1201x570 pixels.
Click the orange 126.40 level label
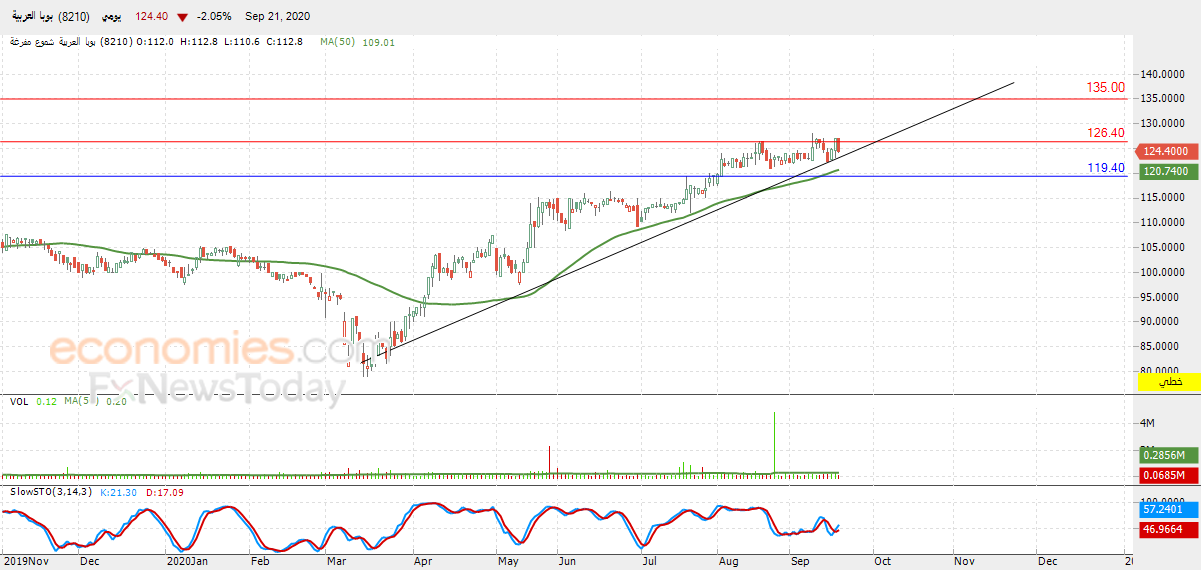pos(1106,132)
